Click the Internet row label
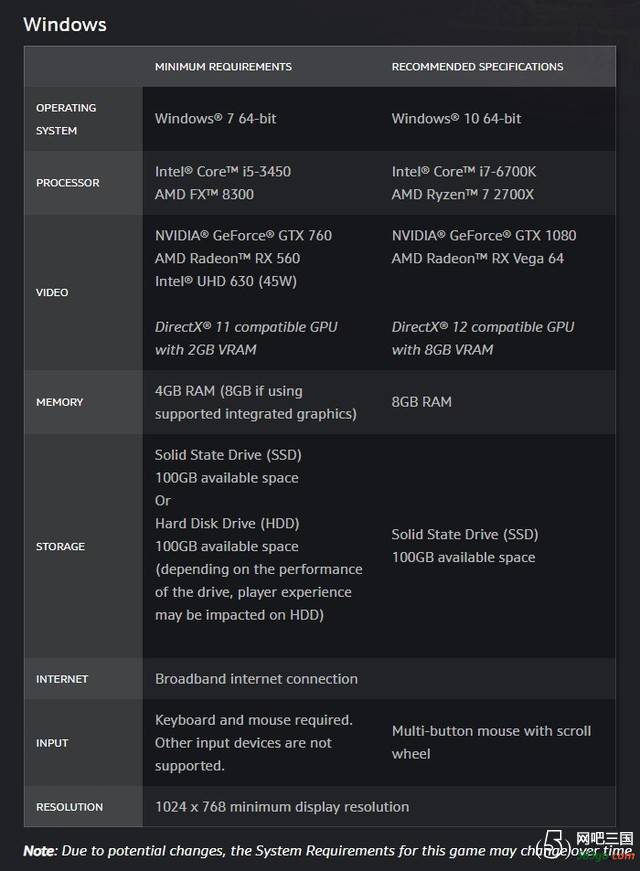The width and height of the screenshot is (640, 871). 62,679
